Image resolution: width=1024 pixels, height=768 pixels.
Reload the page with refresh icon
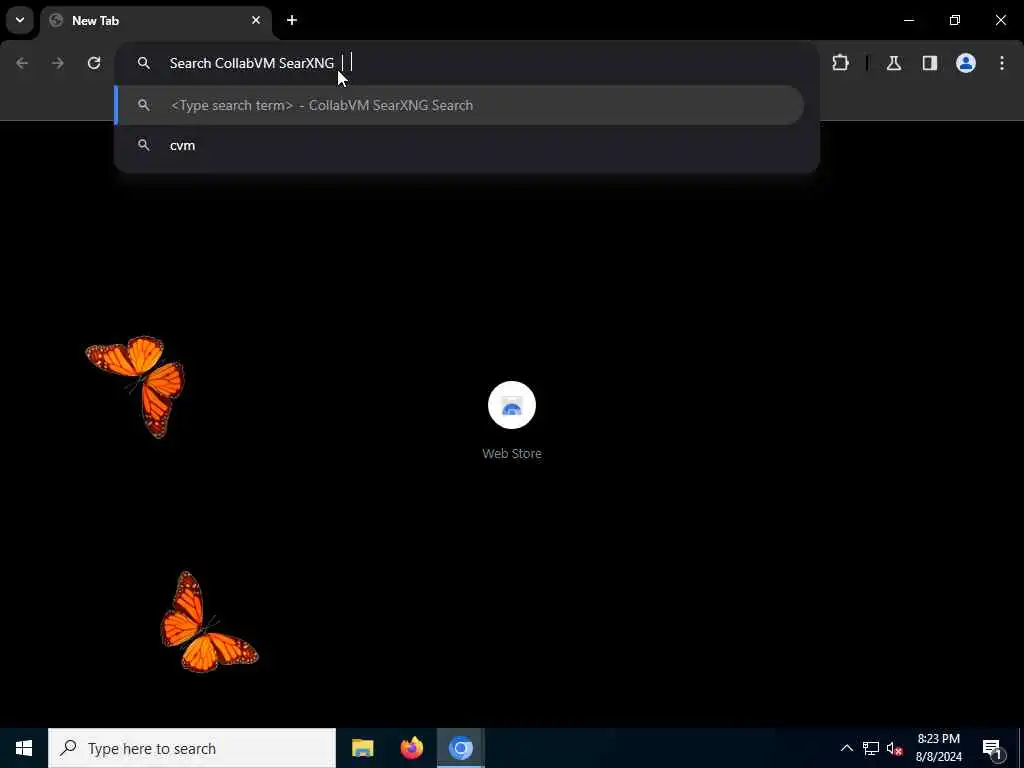[x=94, y=63]
